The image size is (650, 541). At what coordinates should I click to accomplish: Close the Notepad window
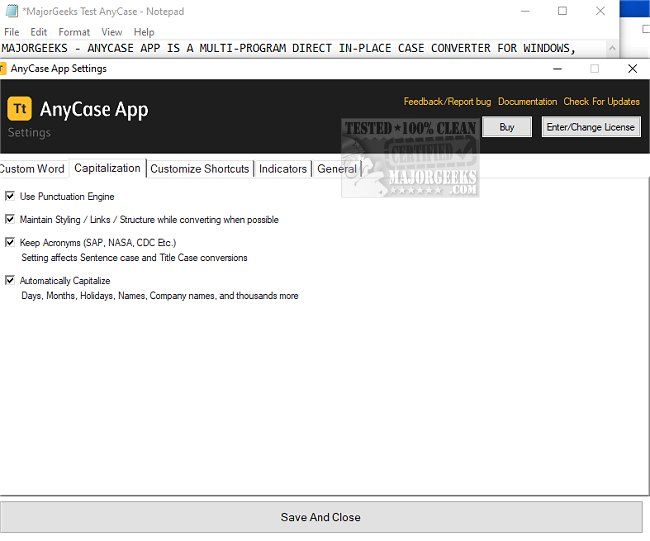click(600, 11)
